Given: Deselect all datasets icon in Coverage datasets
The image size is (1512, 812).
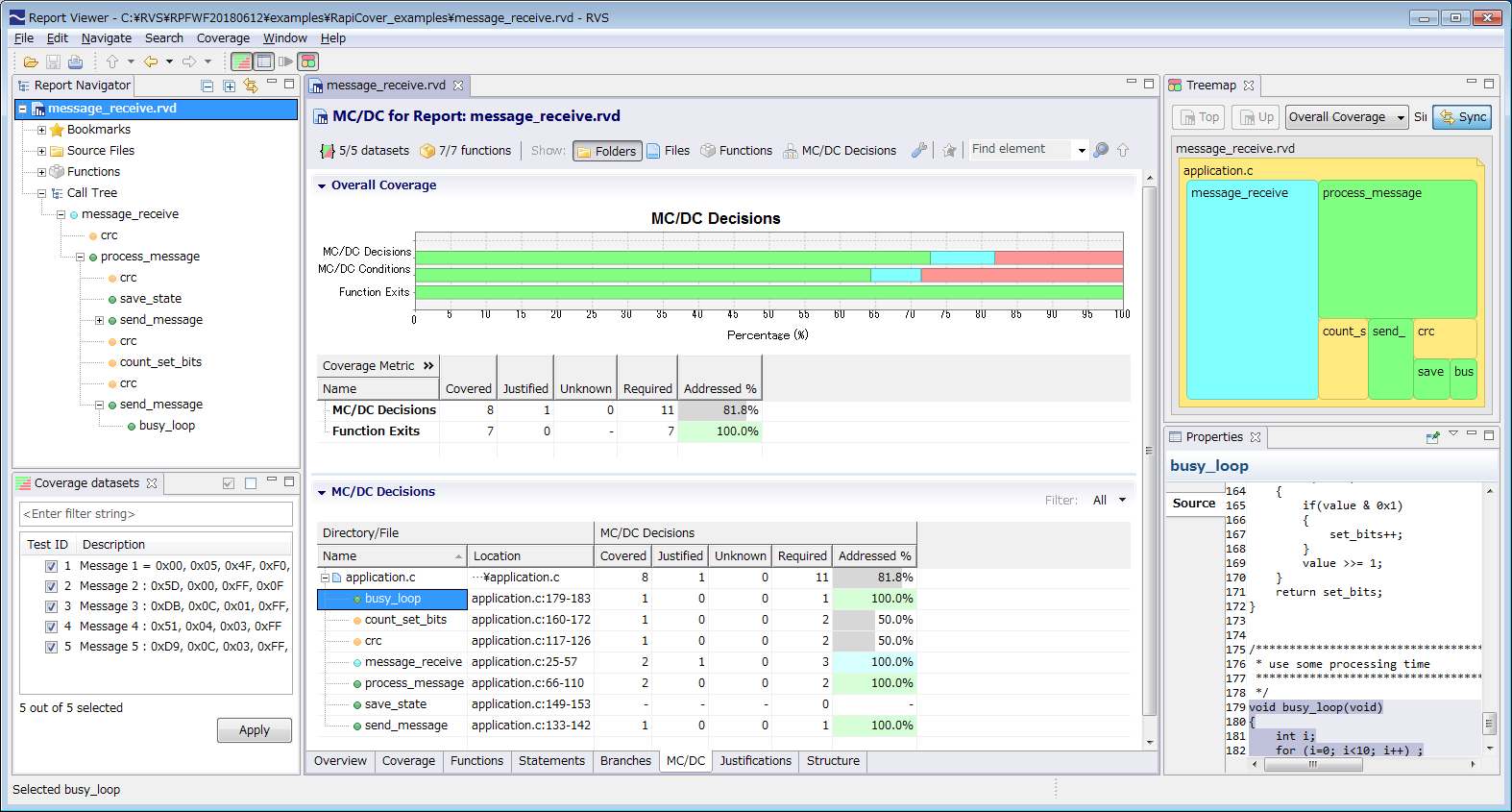Looking at the screenshot, I should click(x=251, y=483).
